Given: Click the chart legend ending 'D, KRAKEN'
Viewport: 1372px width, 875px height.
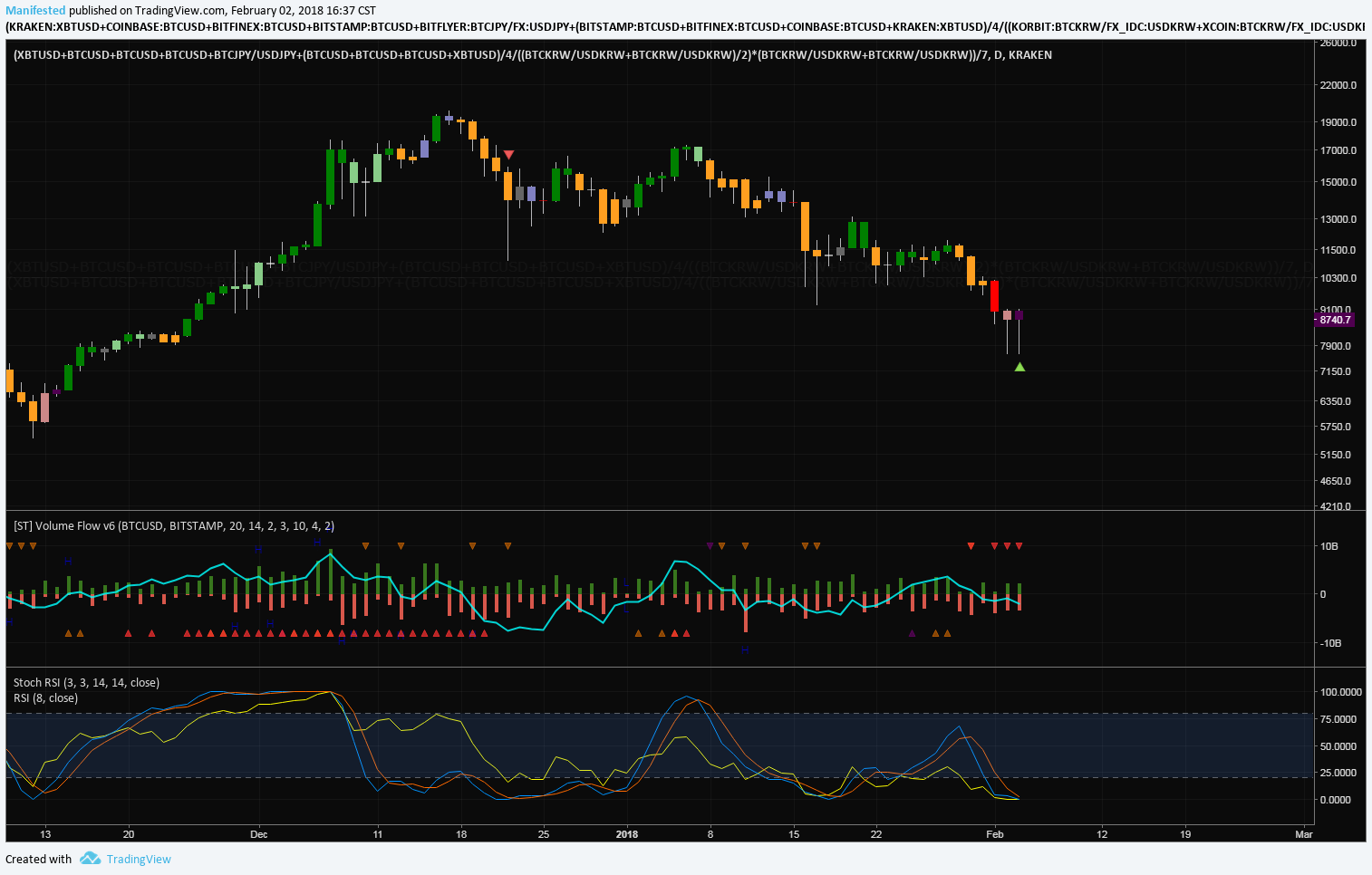Looking at the screenshot, I should click(x=533, y=55).
